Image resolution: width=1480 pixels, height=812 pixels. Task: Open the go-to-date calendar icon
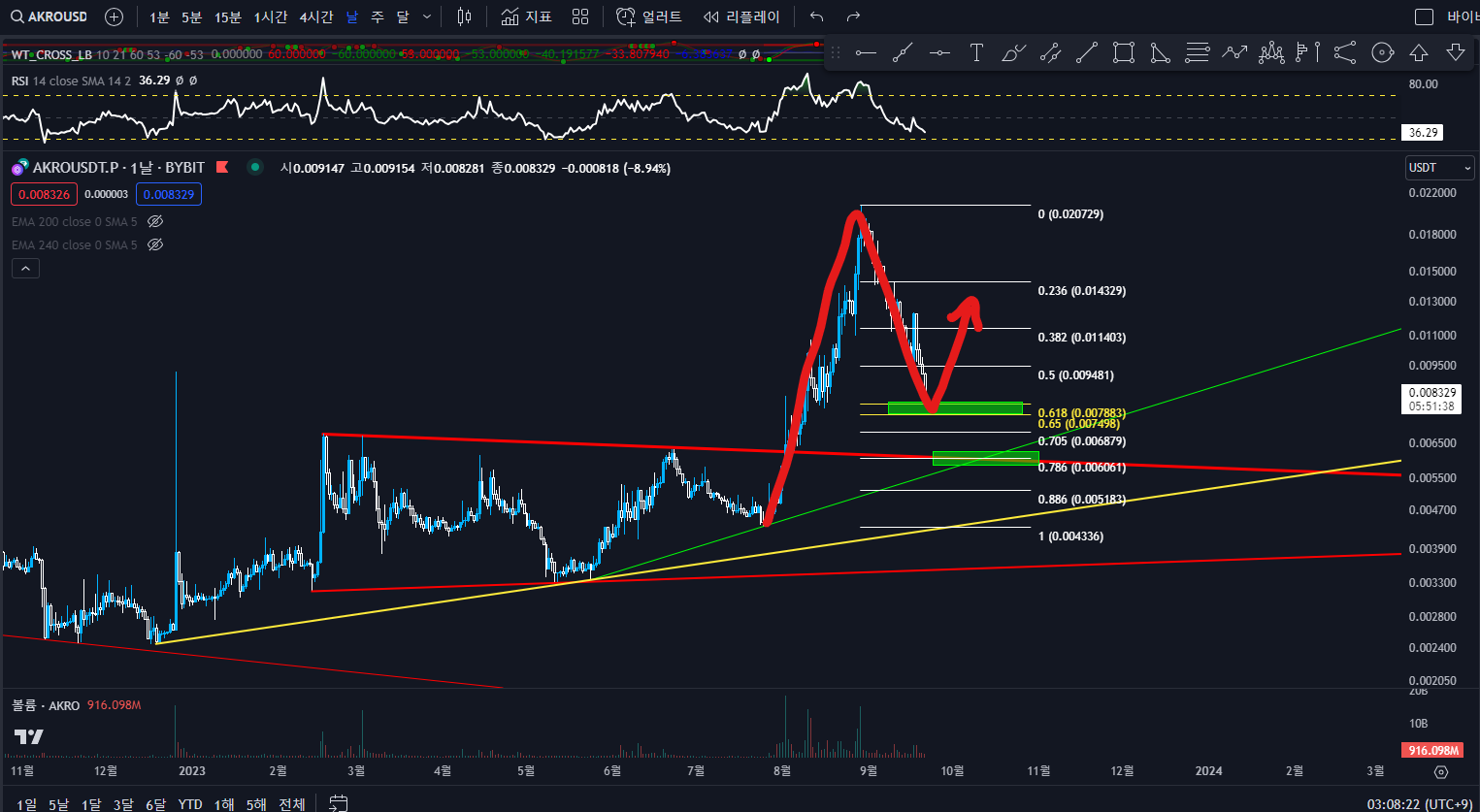(x=339, y=802)
